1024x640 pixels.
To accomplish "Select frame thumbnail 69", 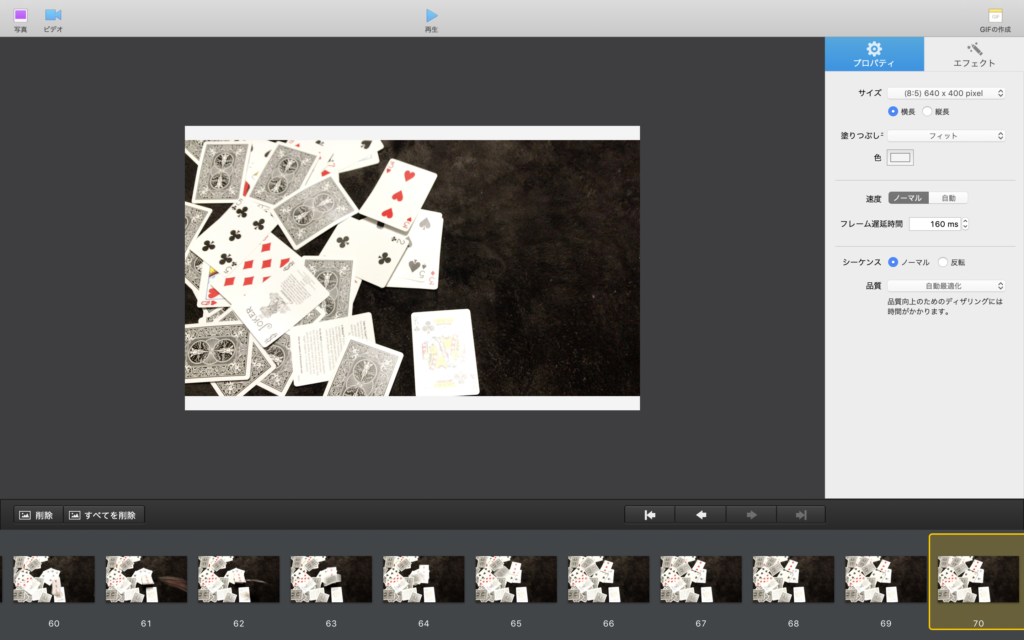I will tap(886, 579).
